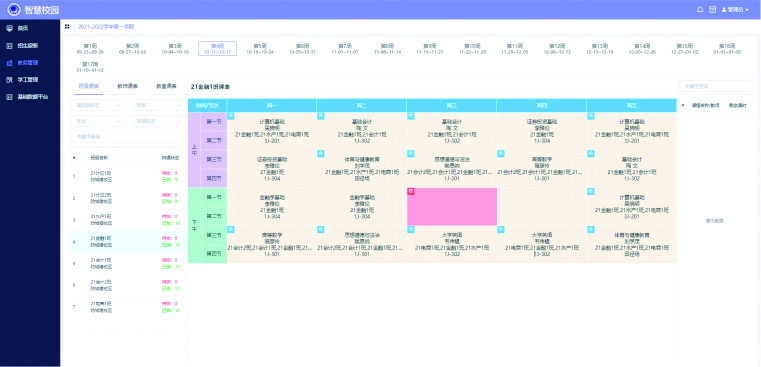The image size is (761, 367).
Task: Click the grid icon beside the semester tab
Action: 67,26
